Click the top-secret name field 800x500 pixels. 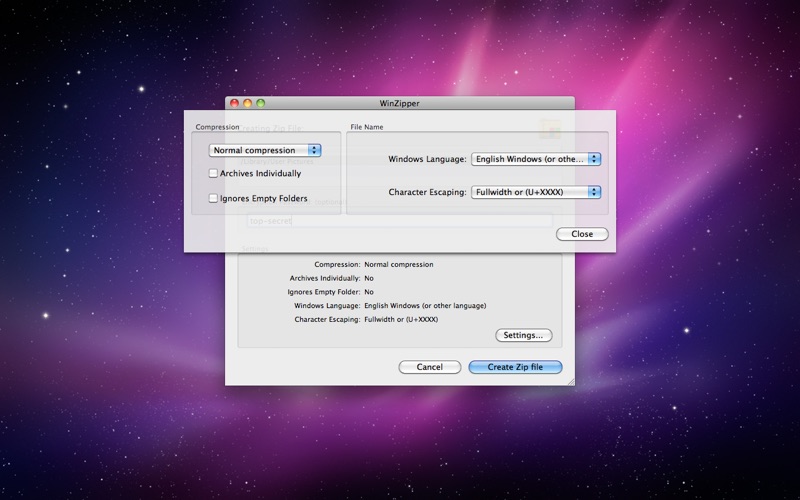[399, 221]
